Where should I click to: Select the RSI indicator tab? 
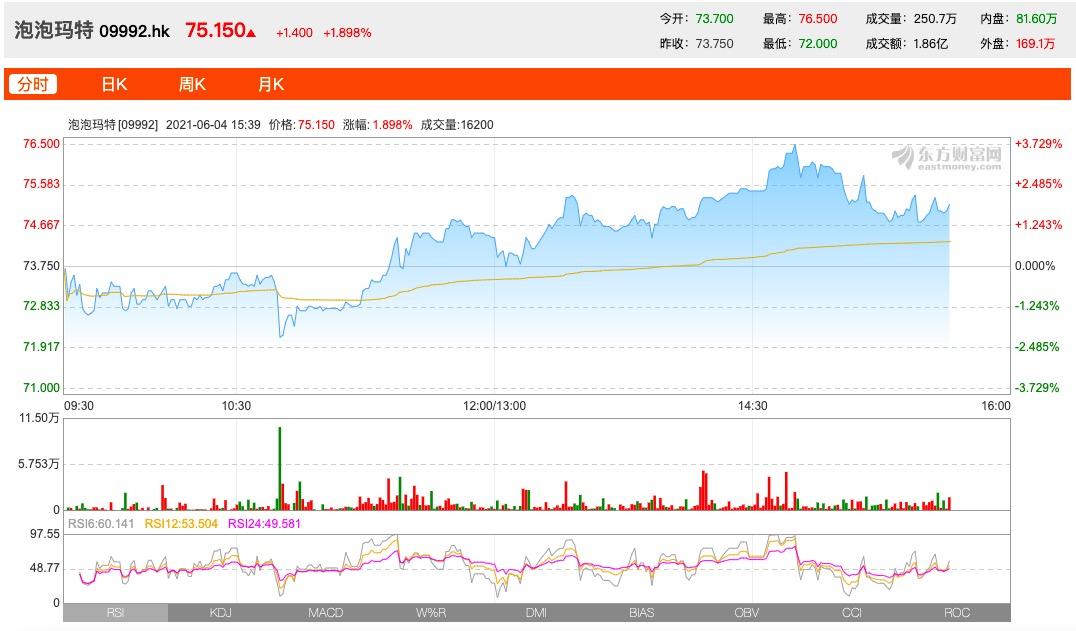pos(115,612)
